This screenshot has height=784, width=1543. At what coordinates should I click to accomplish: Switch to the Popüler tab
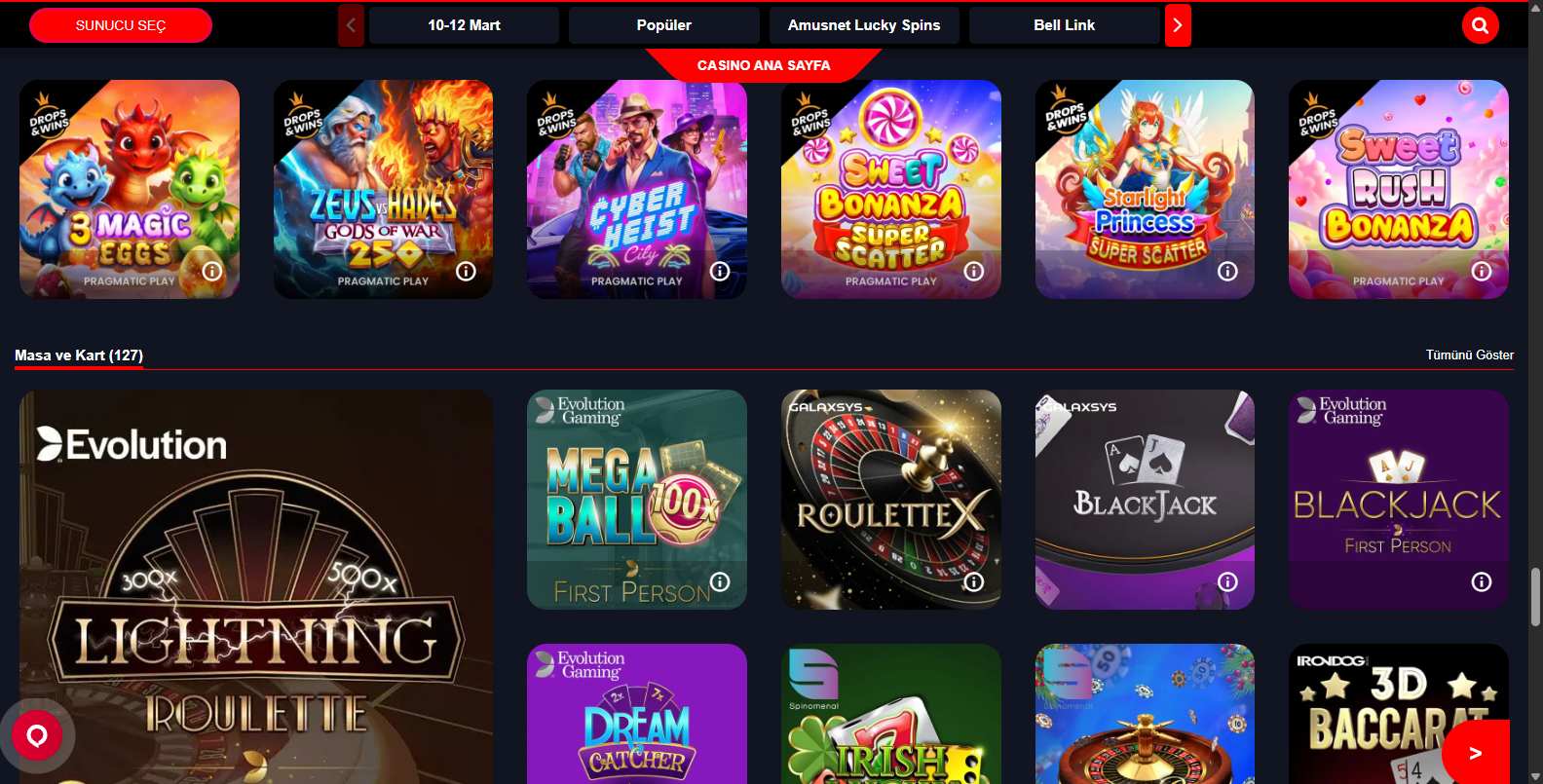click(663, 25)
